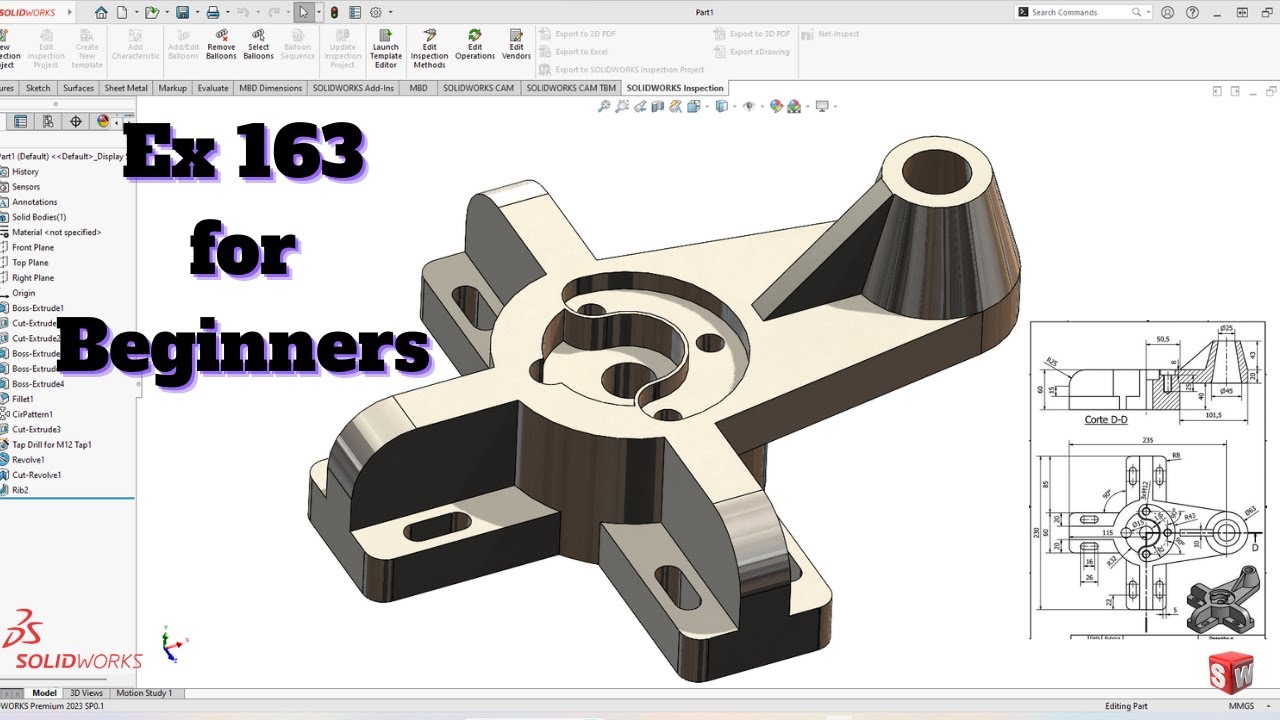Click the Rebuild traffic light icon
Image resolution: width=1280 pixels, height=720 pixels.
tap(334, 12)
